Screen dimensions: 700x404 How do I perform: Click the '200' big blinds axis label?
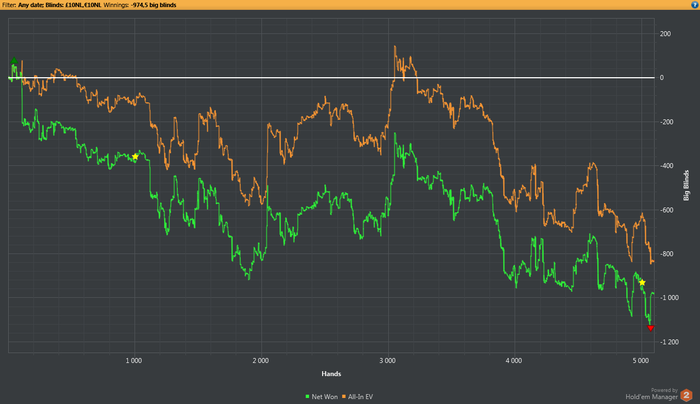pos(665,34)
